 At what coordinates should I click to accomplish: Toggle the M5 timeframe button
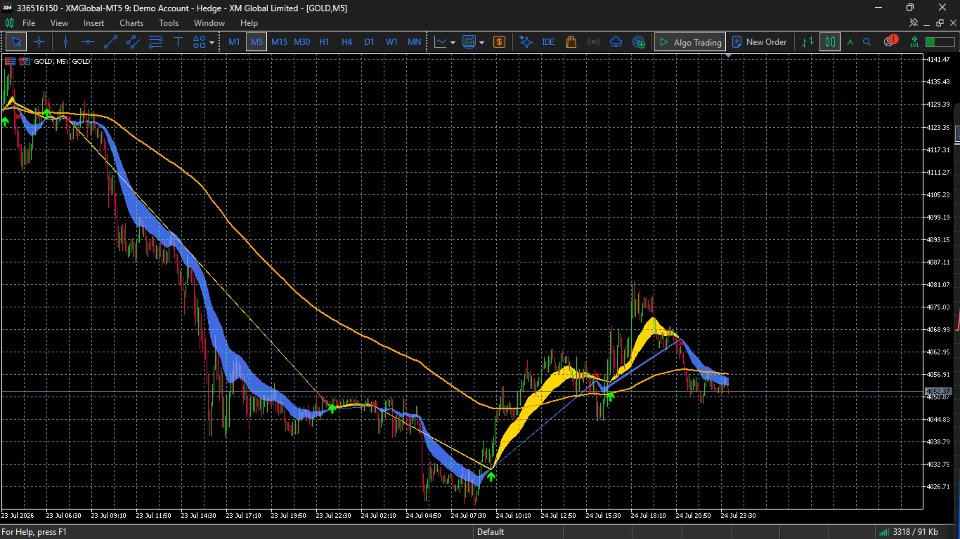(x=257, y=42)
